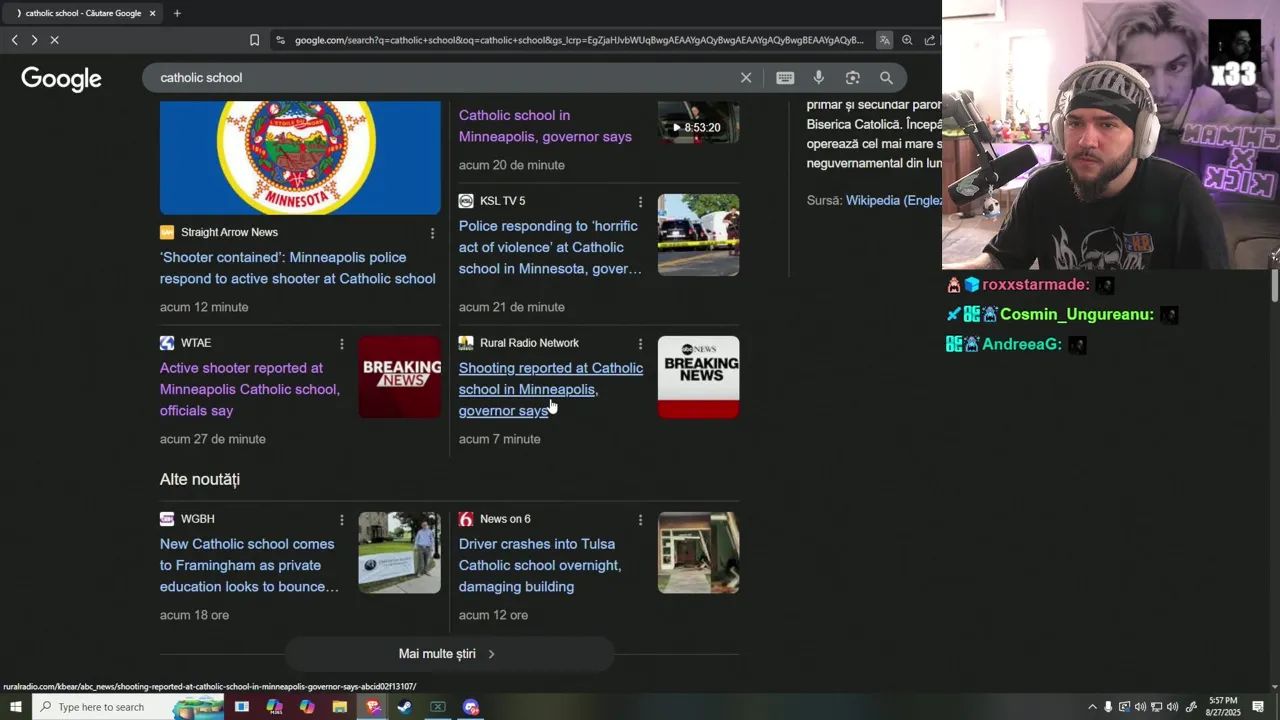Submit search with the magnifier icon
This screenshot has width=1280, height=720.
coord(886,78)
